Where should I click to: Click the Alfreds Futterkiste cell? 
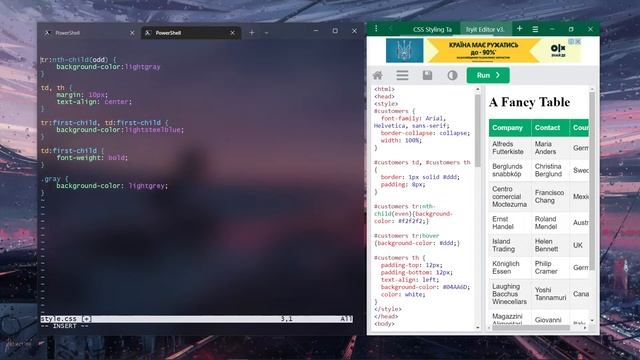click(510, 148)
